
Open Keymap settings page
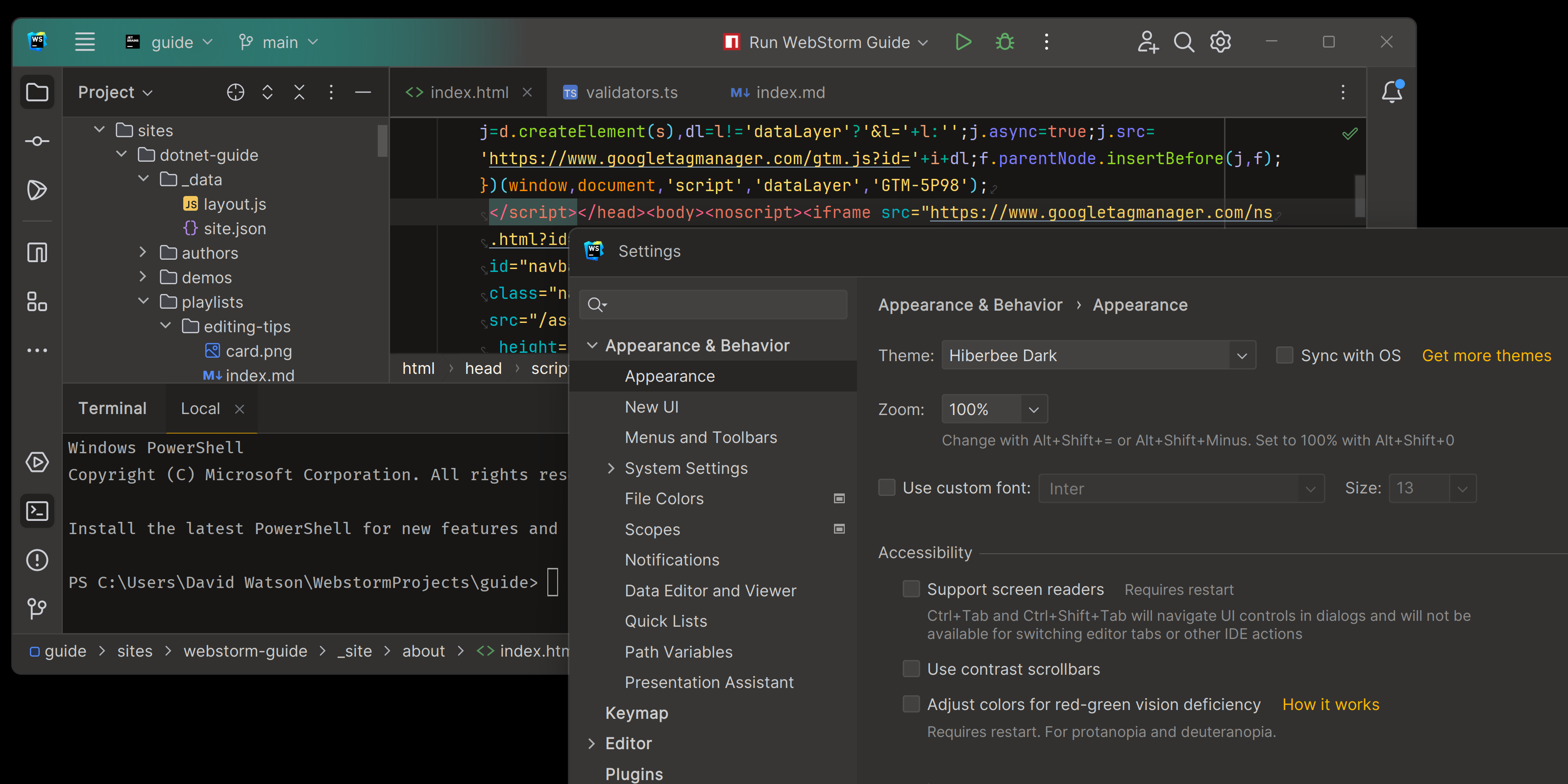(x=637, y=713)
